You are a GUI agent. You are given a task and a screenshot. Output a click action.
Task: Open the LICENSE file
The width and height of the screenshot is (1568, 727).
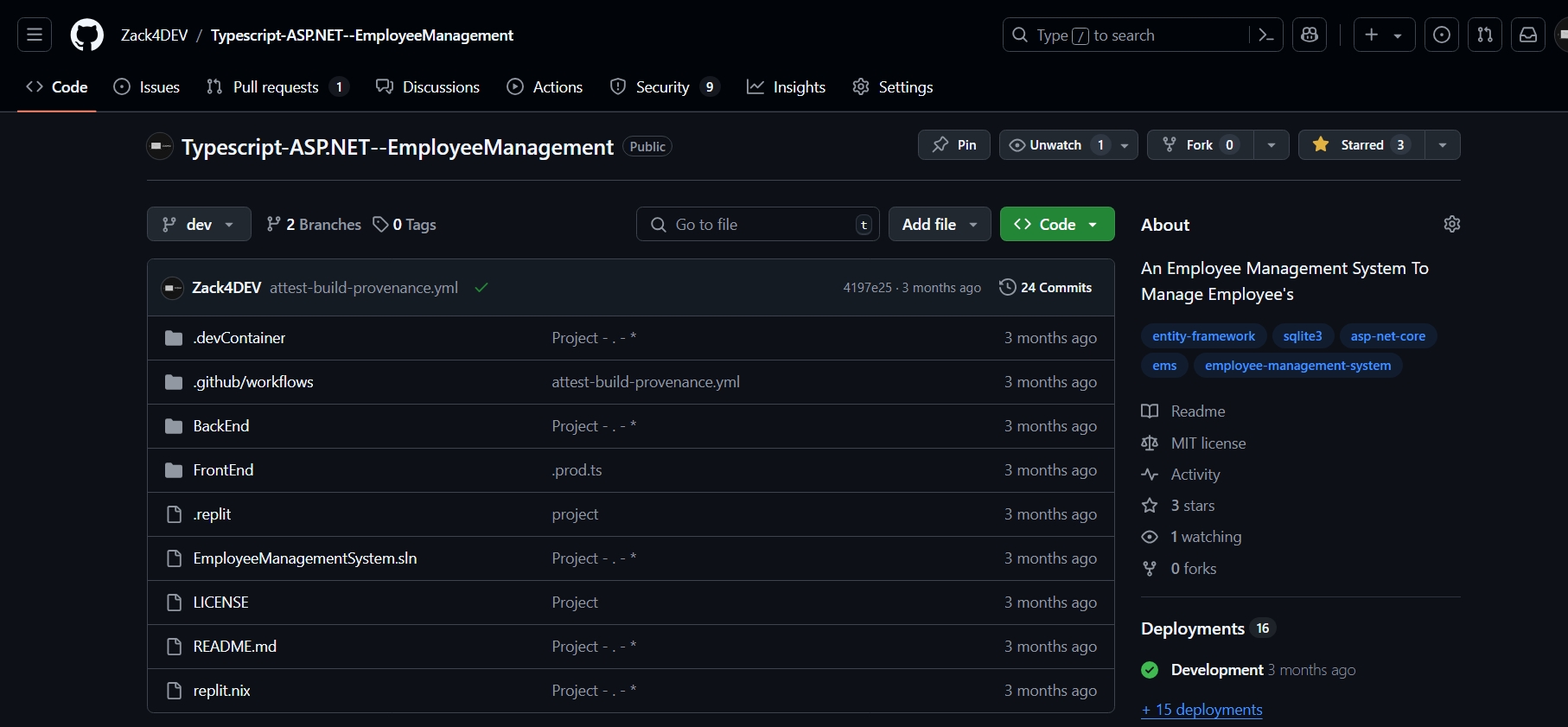(x=220, y=603)
